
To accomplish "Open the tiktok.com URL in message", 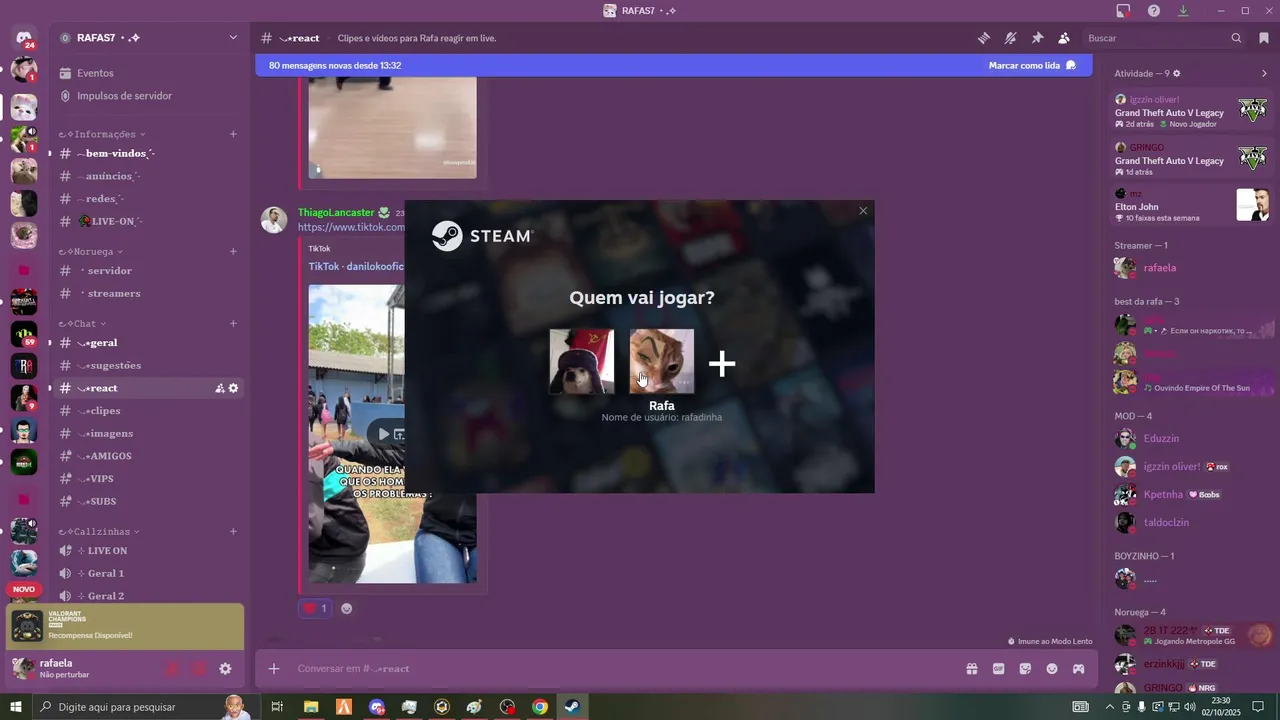I will [351, 228].
